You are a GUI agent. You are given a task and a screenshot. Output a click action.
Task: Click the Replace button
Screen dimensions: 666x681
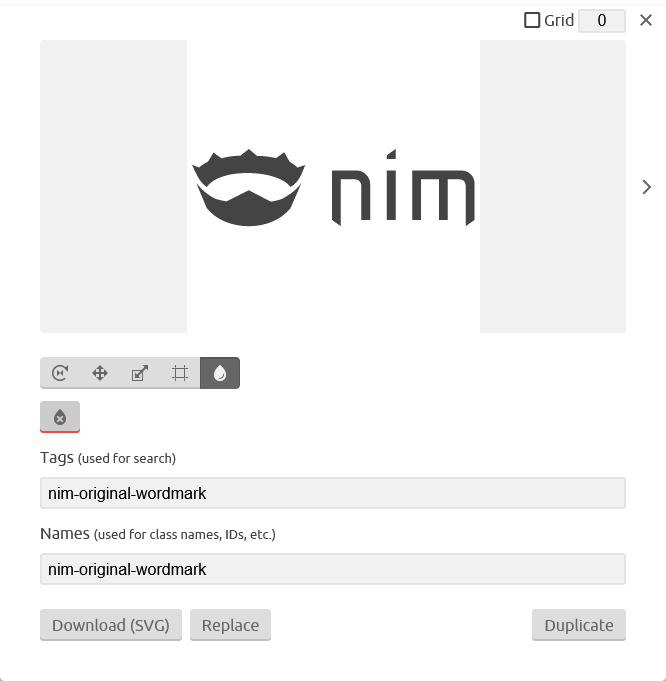[x=230, y=625]
